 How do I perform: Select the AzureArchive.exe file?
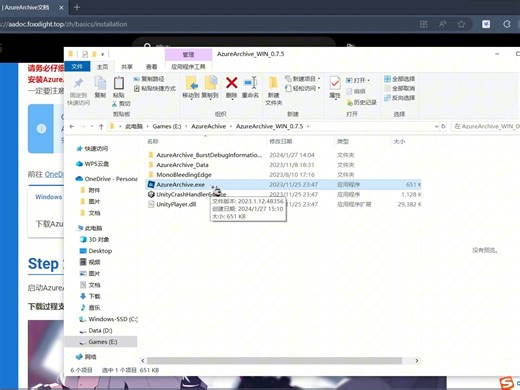point(180,184)
